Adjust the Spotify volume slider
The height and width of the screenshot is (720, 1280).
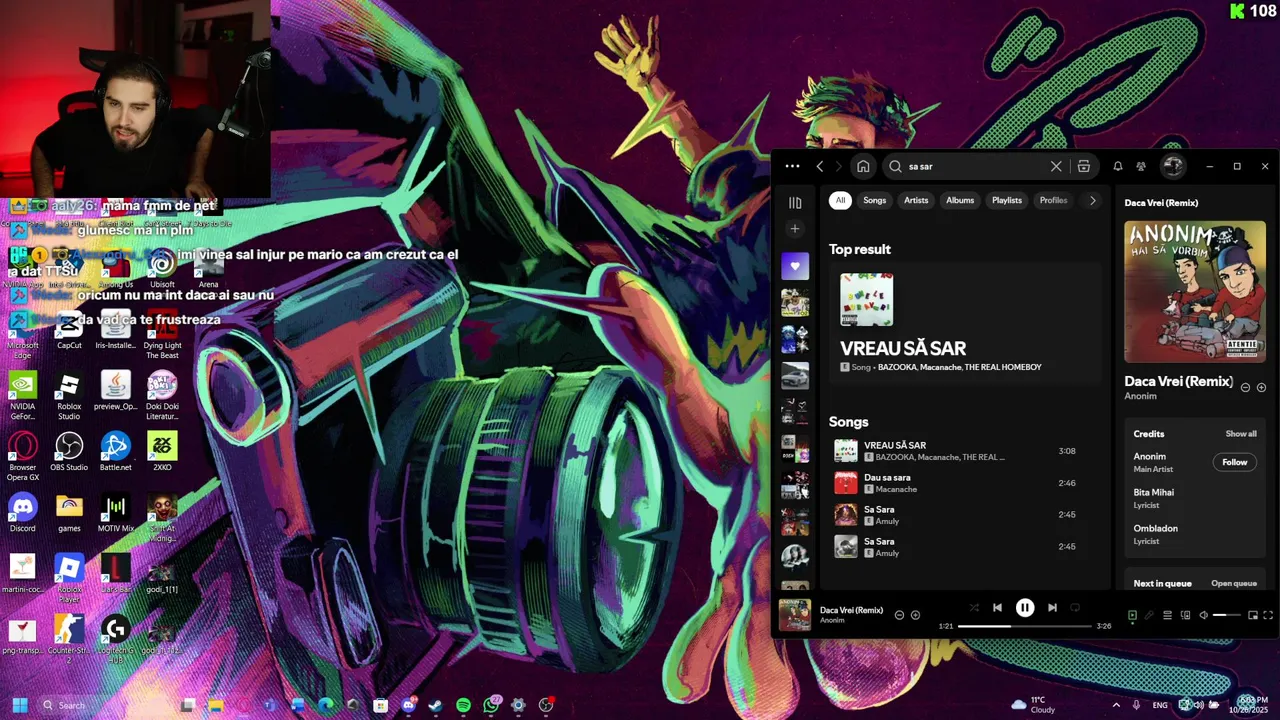pyautogui.click(x=1226, y=615)
